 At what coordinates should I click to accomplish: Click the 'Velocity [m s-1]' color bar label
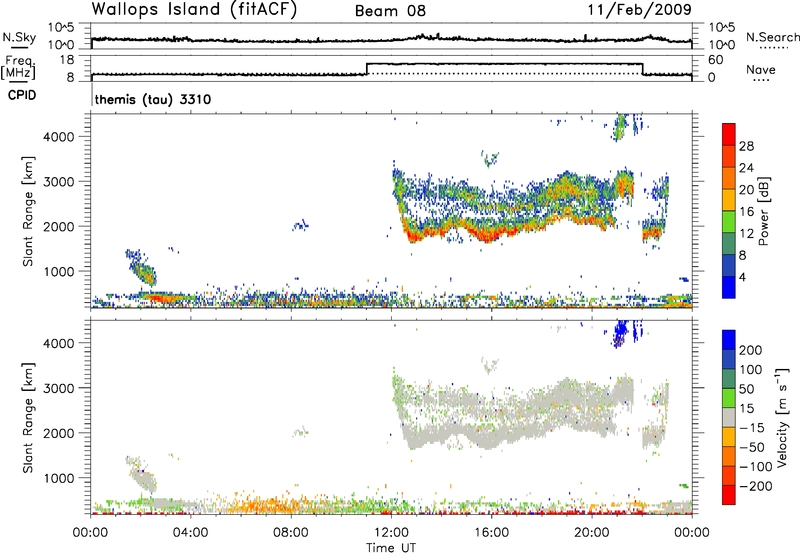(782, 417)
